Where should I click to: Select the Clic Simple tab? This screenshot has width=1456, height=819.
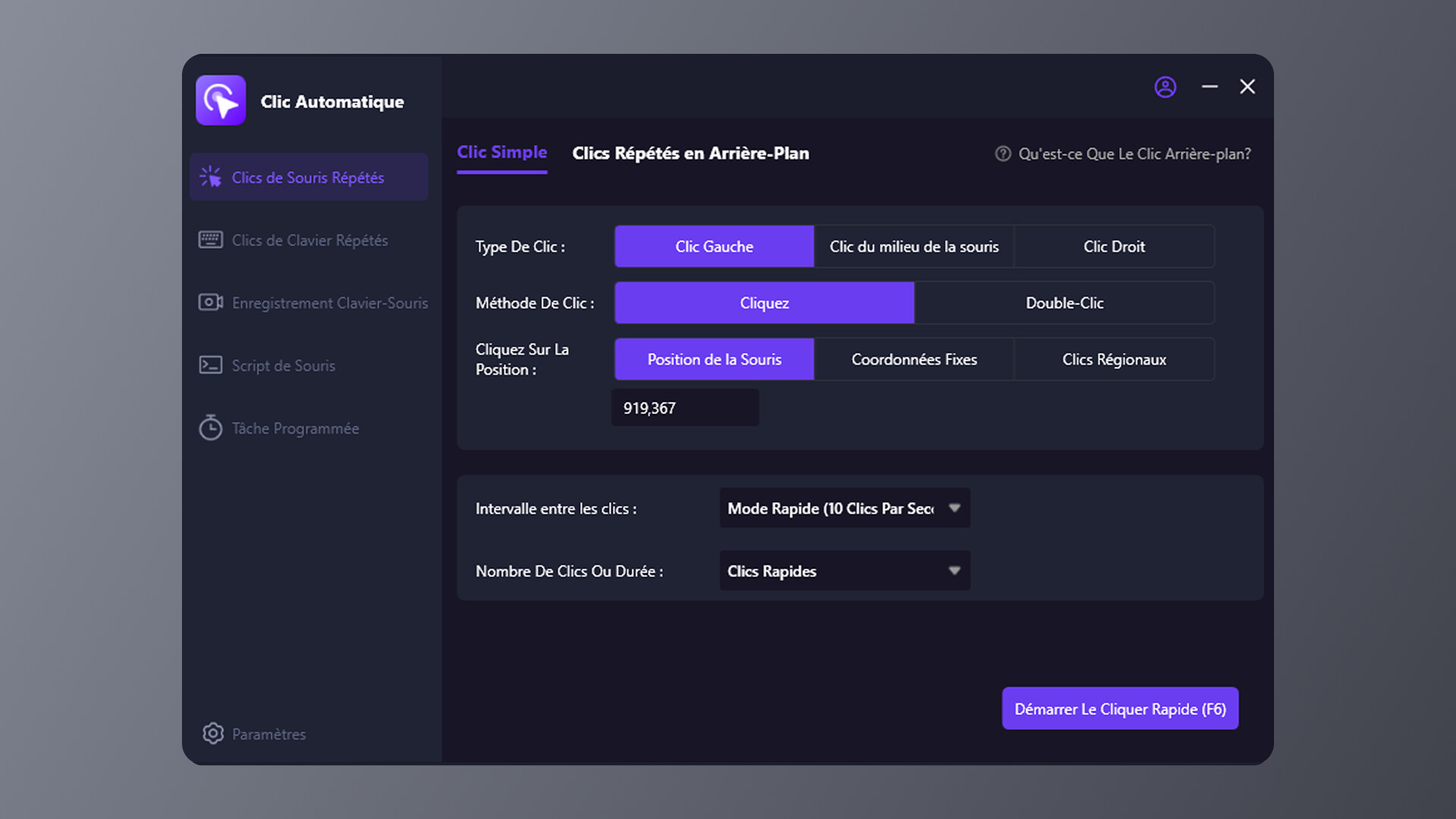501,152
